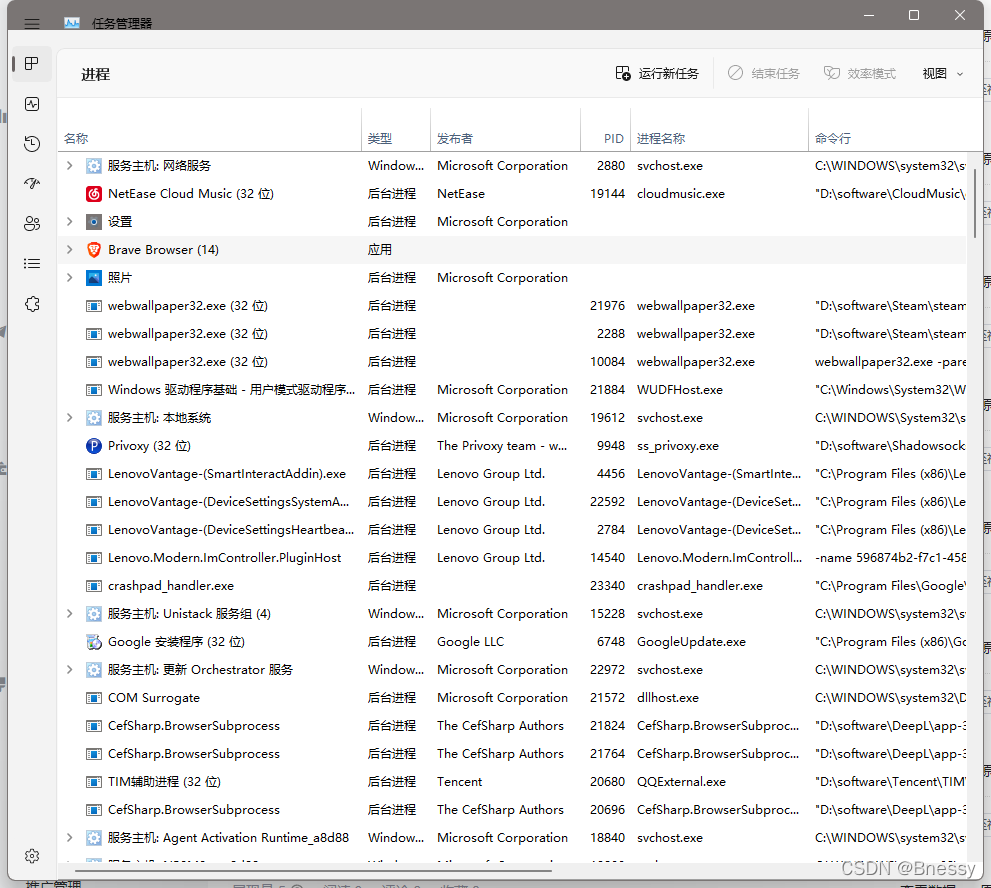991x888 pixels.
Task: Expand the 照片 process group
Action: click(70, 277)
